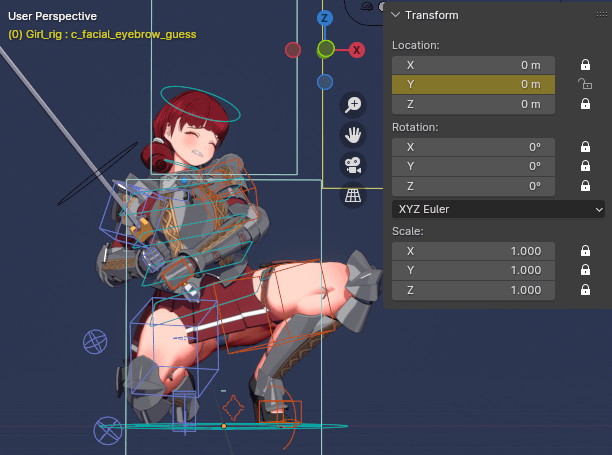Toggle lock for Rotation Z
This screenshot has width=612, height=455.
click(585, 186)
